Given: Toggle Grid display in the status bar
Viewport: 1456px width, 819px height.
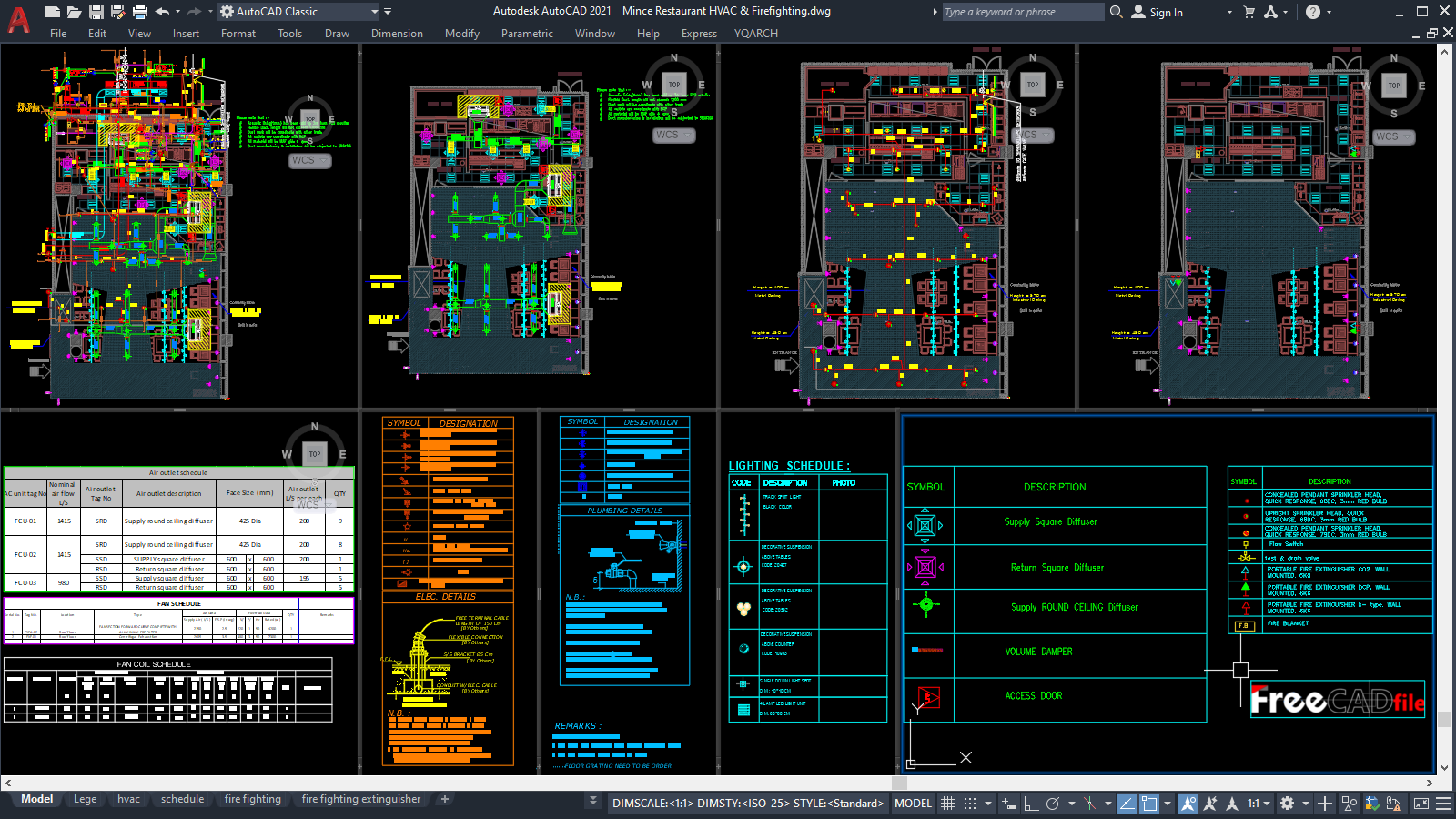Looking at the screenshot, I should (947, 803).
